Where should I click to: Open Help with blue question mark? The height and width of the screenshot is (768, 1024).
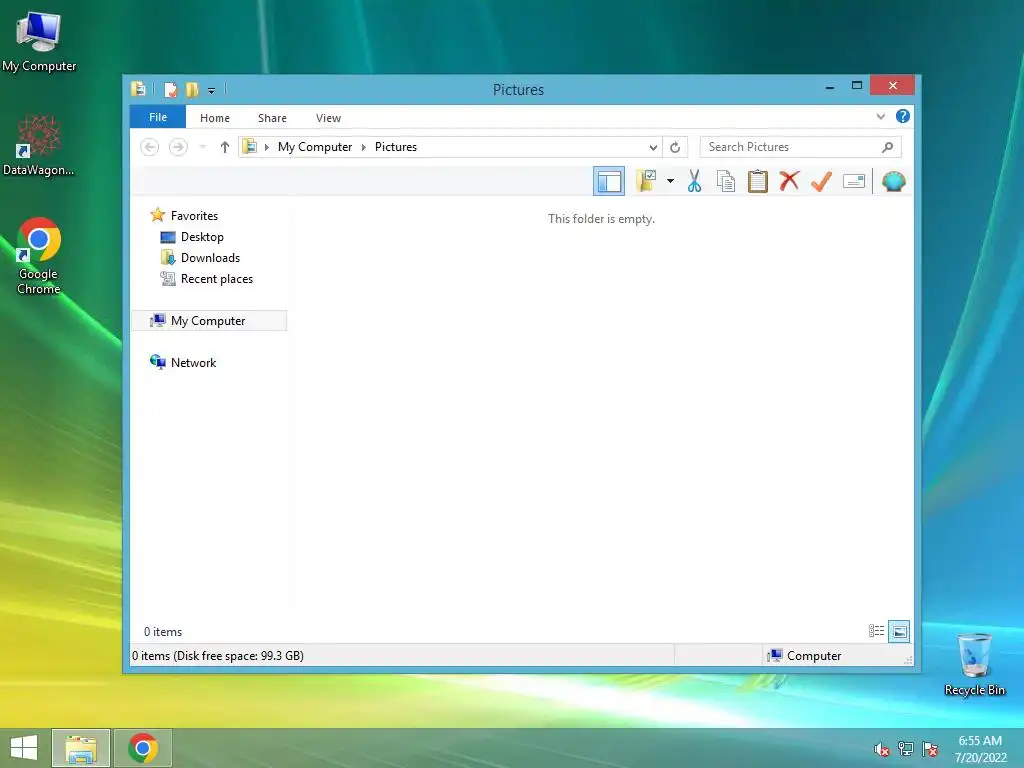[x=903, y=116]
